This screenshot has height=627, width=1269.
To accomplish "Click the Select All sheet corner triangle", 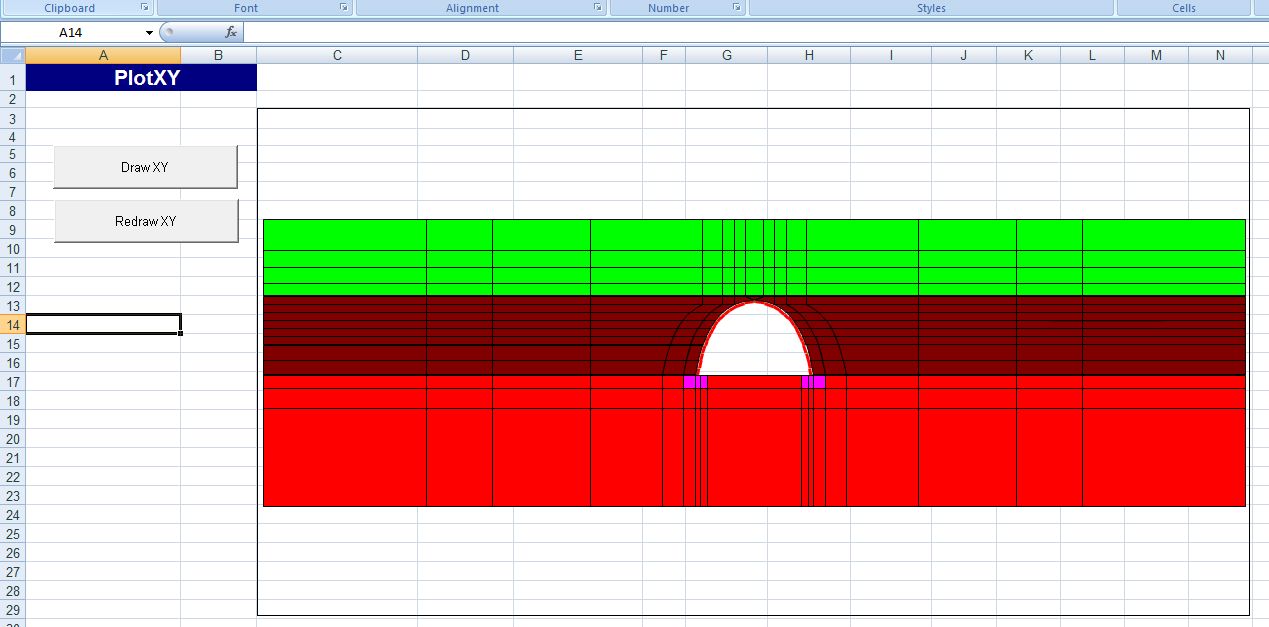I will [x=13, y=55].
